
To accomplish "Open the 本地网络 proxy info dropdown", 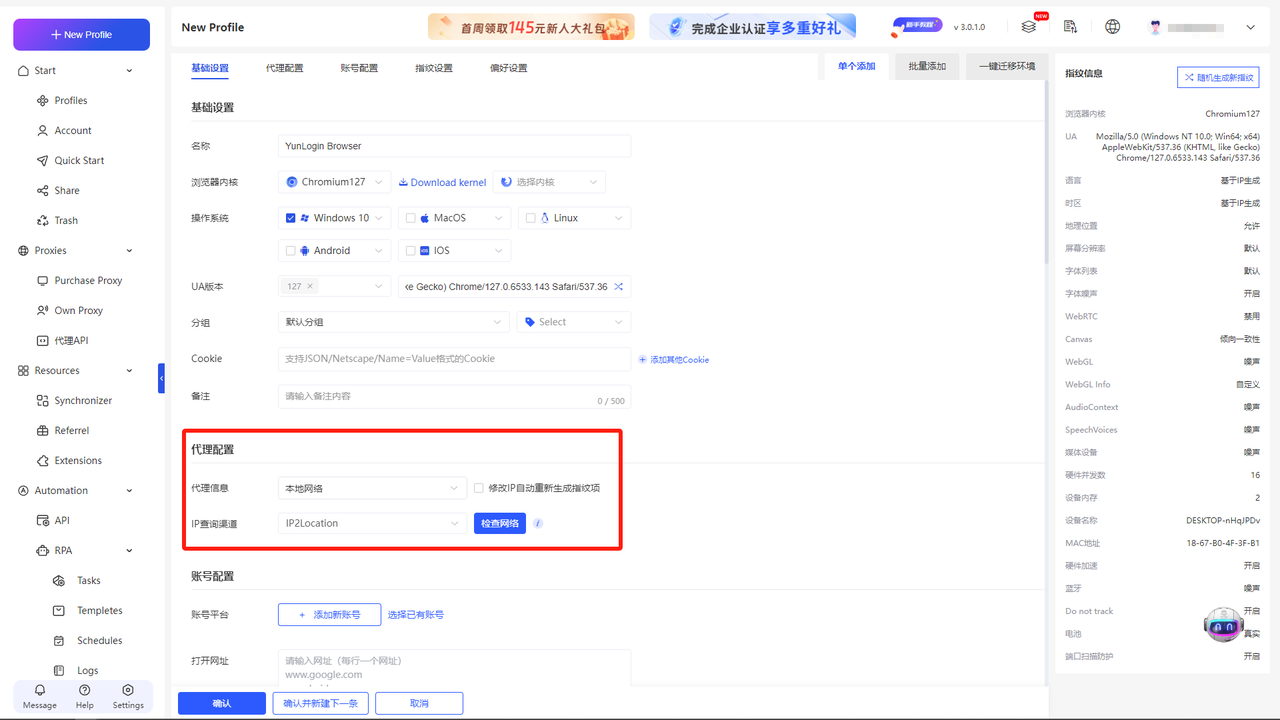I will (x=371, y=486).
